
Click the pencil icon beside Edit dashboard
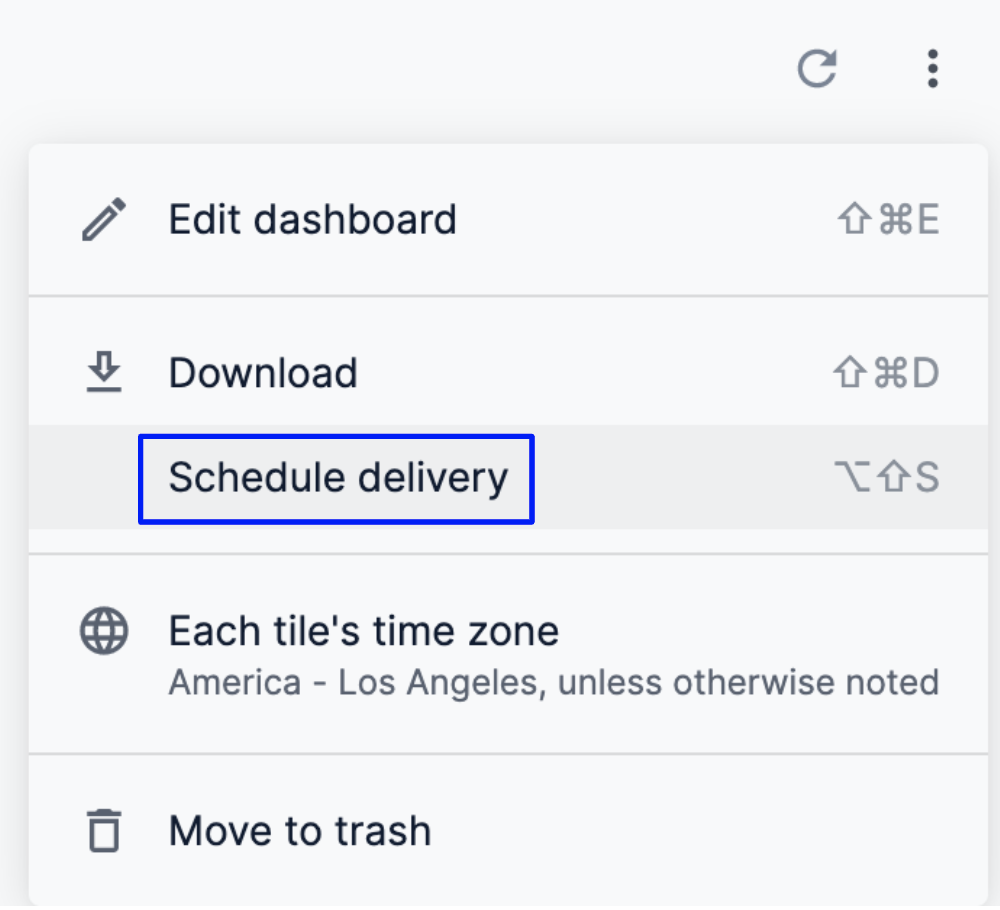[104, 220]
